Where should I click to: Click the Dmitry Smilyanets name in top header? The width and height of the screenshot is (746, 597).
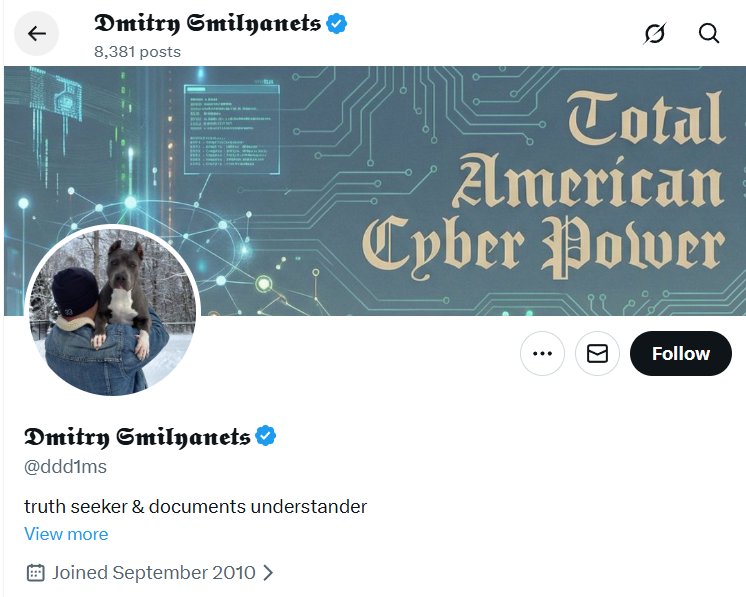(207, 24)
